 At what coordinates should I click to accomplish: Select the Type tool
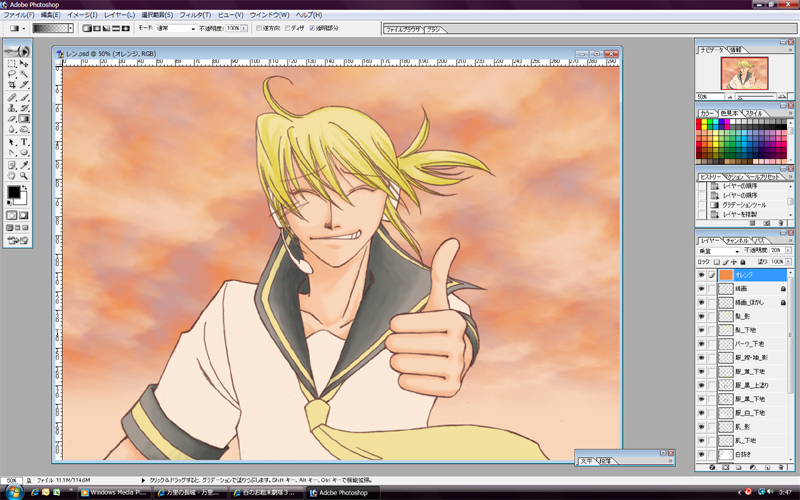[24, 141]
